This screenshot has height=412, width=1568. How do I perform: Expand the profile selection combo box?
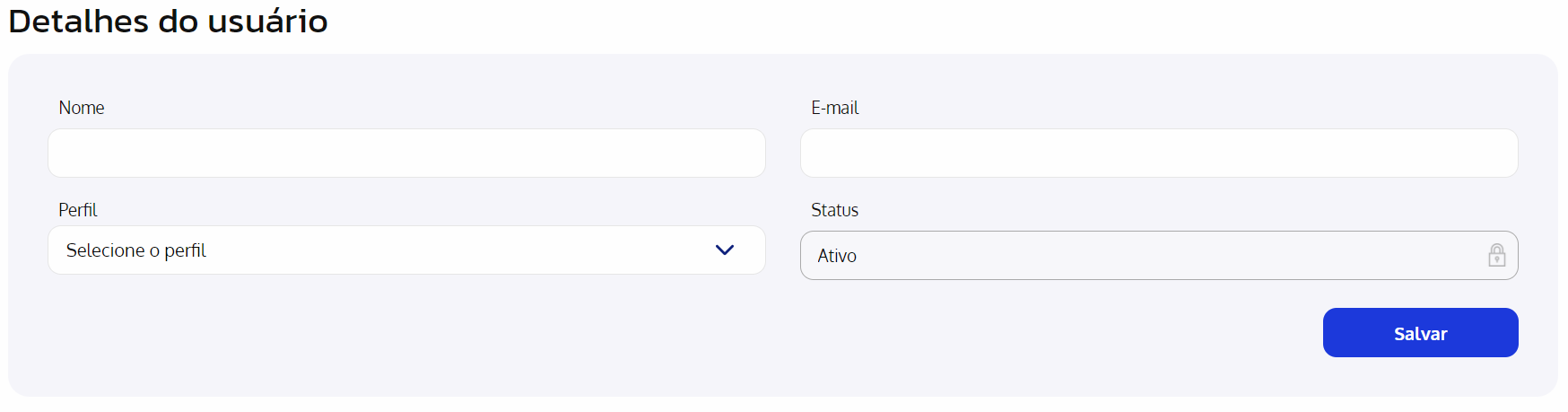[406, 250]
